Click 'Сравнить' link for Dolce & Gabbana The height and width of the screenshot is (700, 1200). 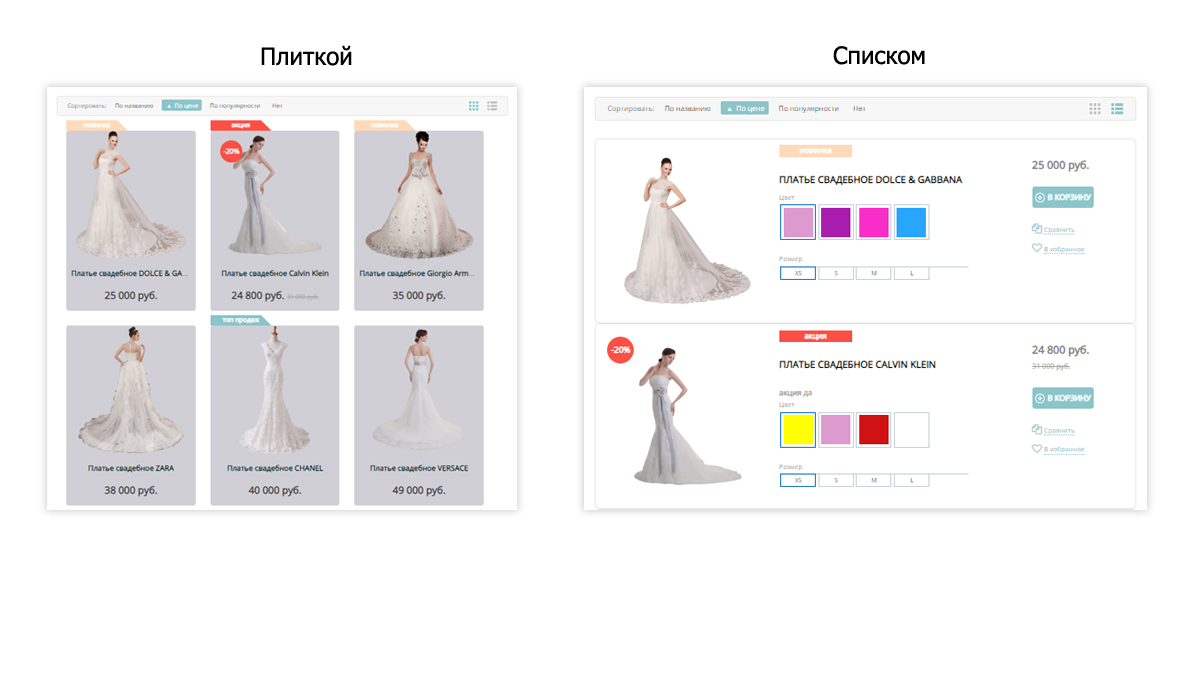click(1059, 229)
